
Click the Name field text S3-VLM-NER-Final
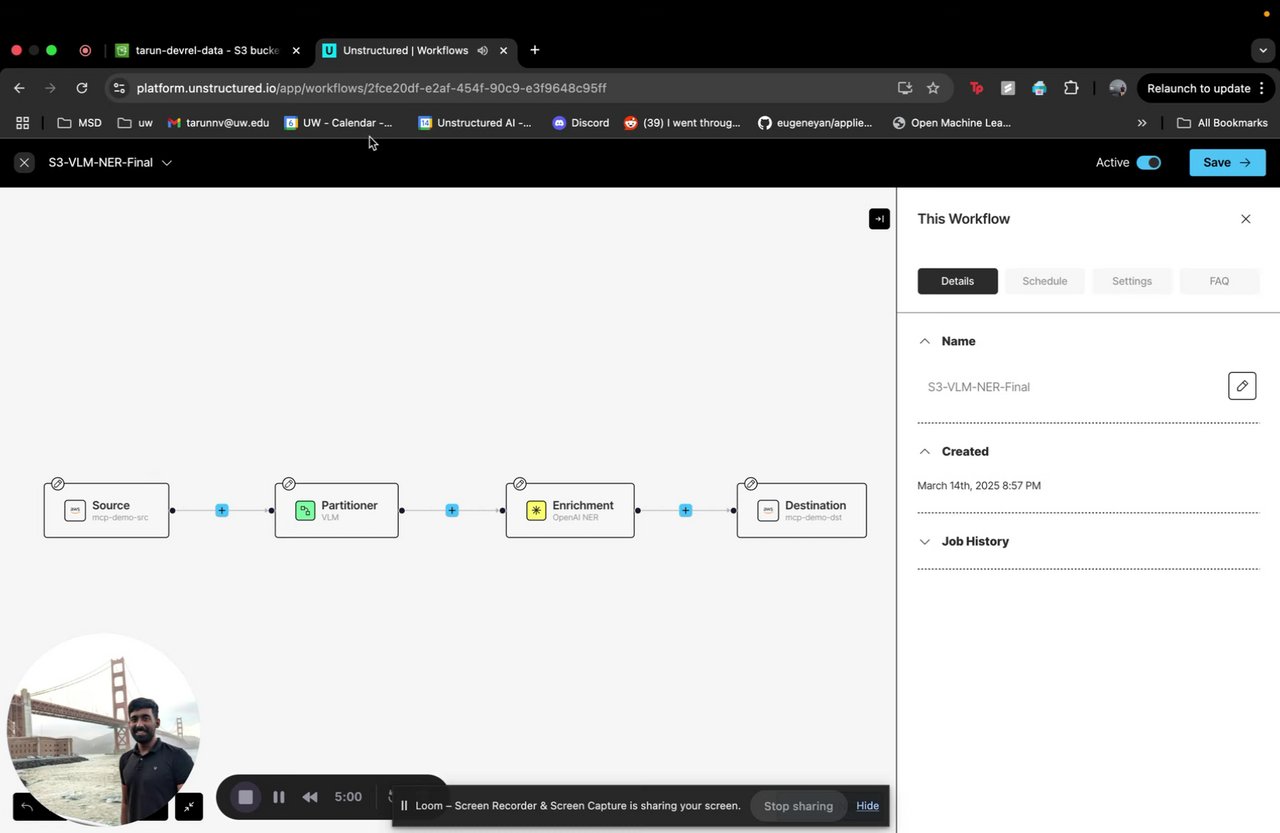coord(979,387)
